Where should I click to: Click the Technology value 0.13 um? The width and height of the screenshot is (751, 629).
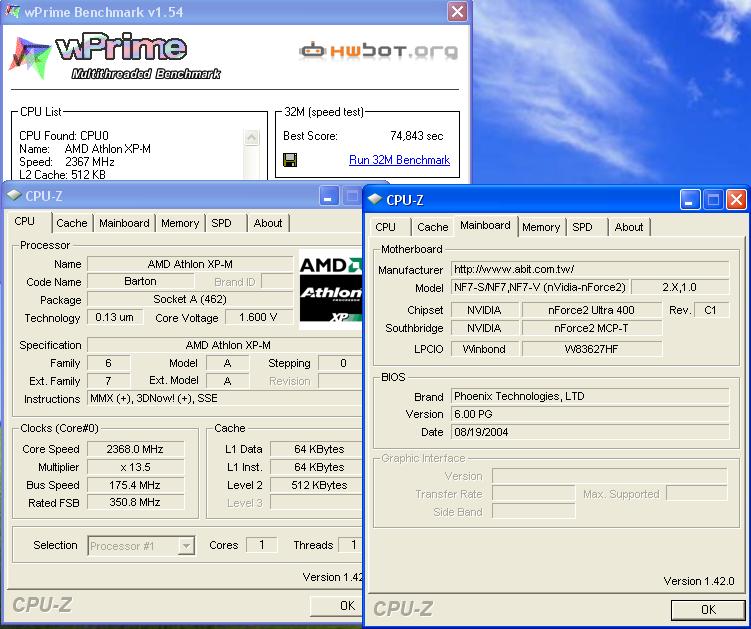point(114,317)
